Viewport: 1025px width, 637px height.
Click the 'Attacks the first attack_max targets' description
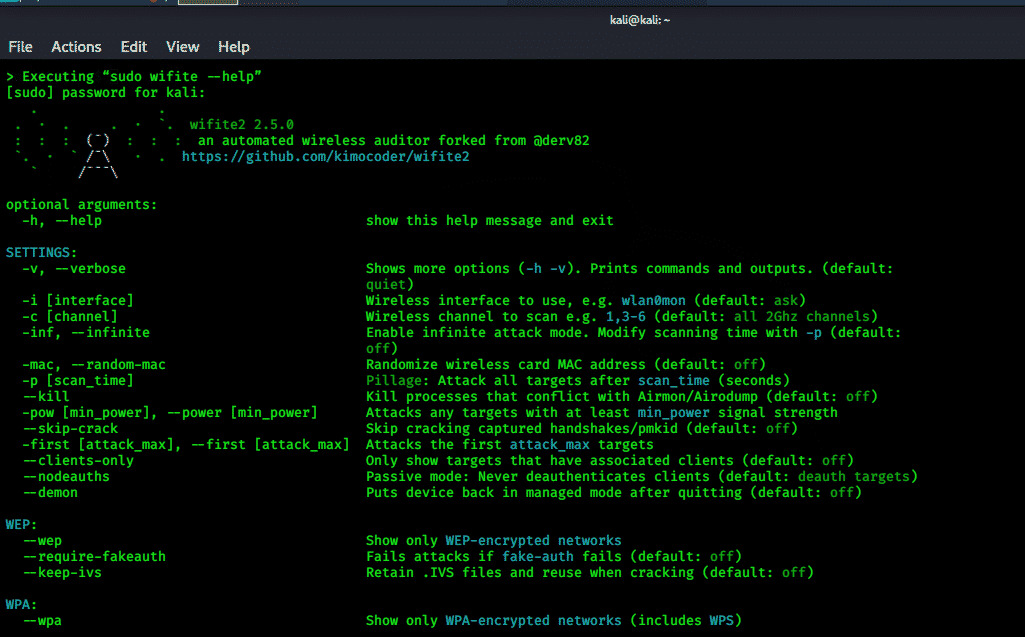[510, 445]
